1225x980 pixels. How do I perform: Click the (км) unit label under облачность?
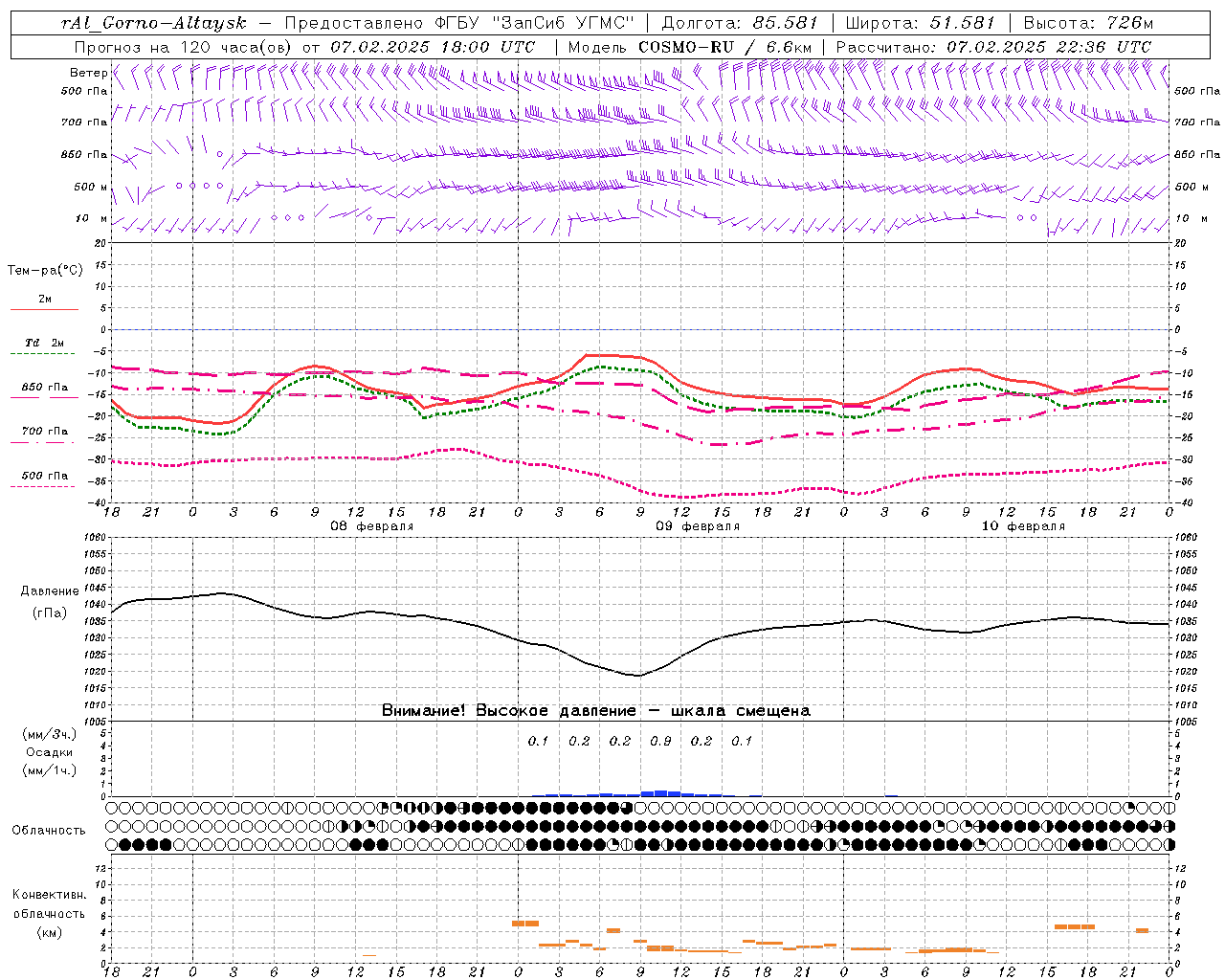50,932
